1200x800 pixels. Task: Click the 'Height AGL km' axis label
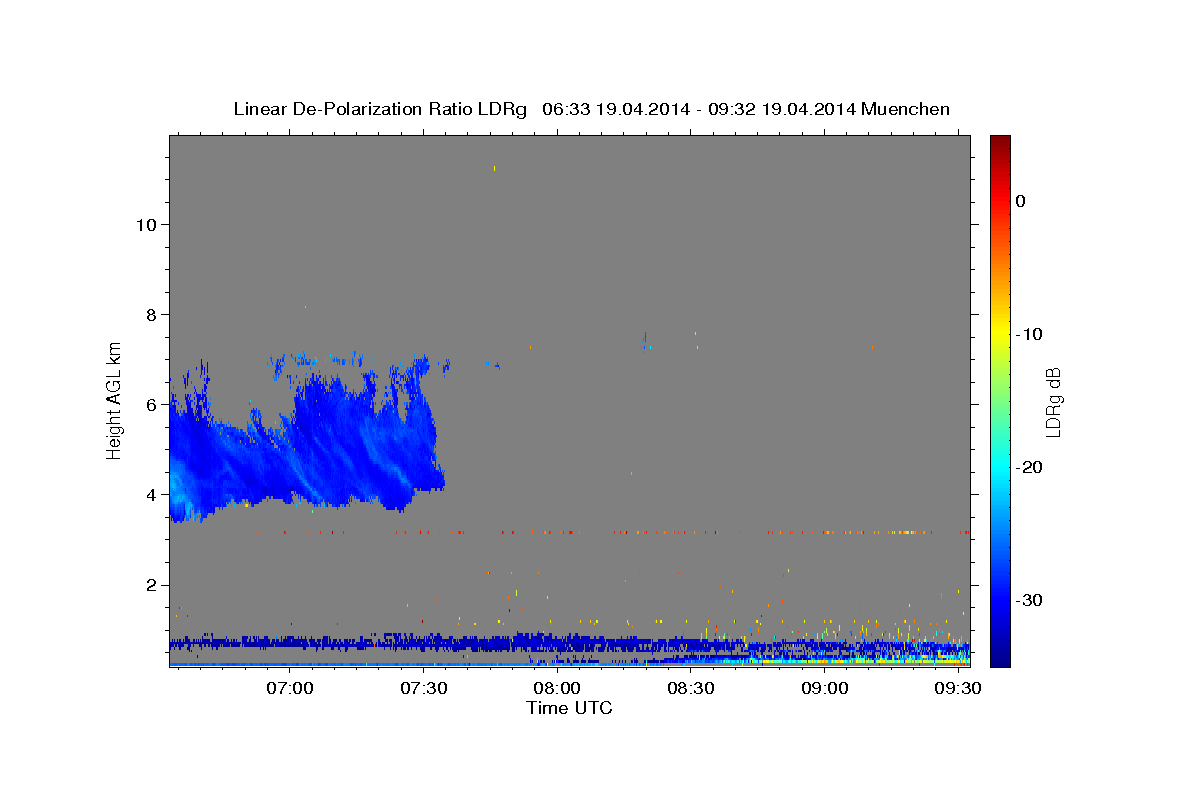click(115, 399)
